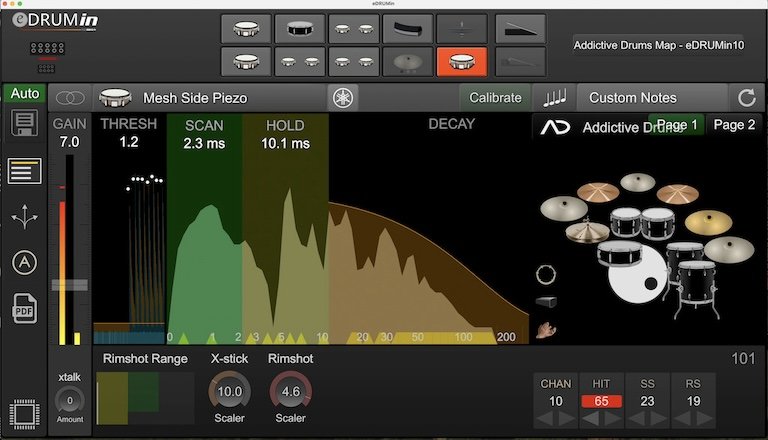Screen dimensions: 768x440
Task: Click the floppy disk save icon
Action: tap(24, 122)
